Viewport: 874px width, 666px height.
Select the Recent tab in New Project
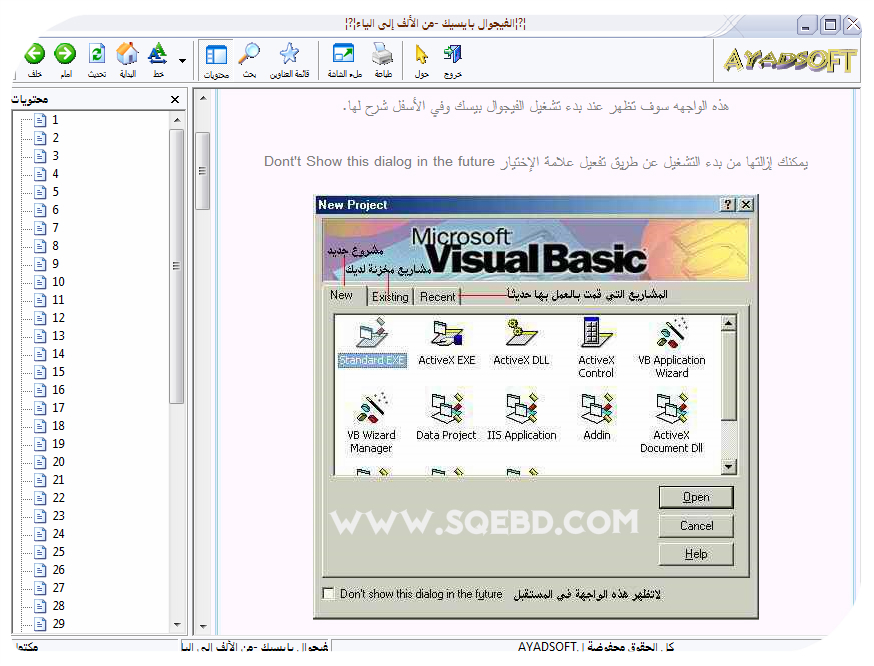438,297
